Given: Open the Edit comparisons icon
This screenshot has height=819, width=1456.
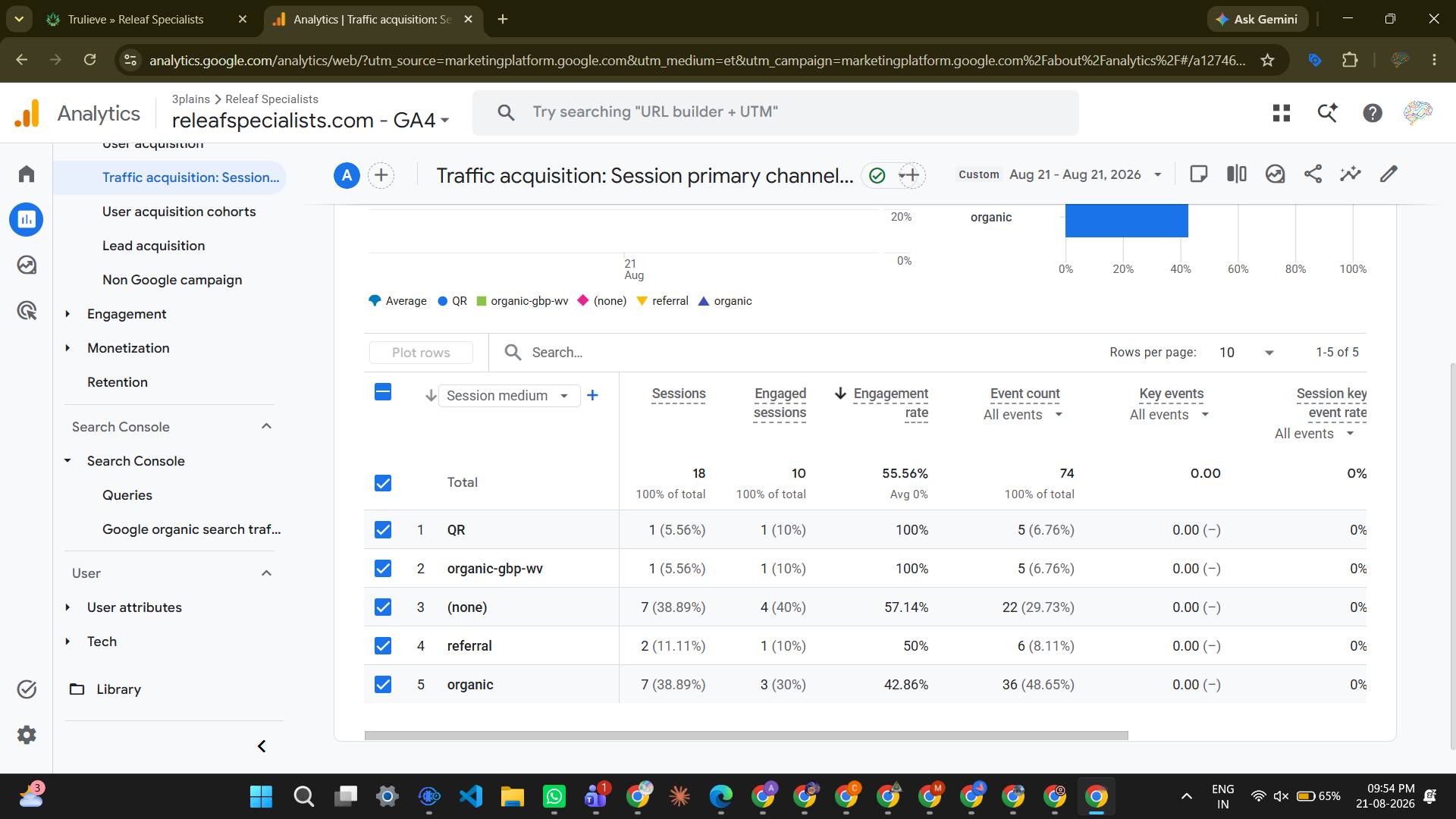Looking at the screenshot, I should [x=1237, y=174].
